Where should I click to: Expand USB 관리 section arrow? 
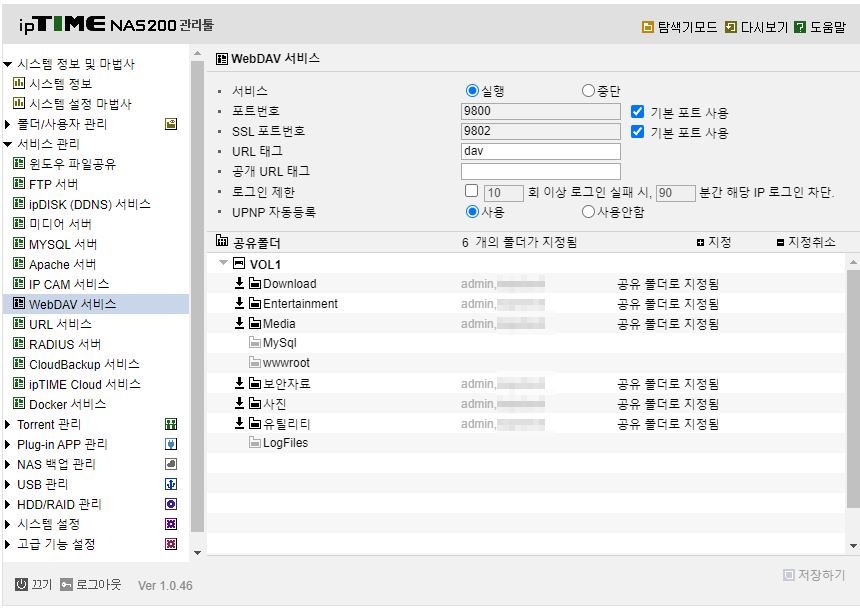click(8, 484)
